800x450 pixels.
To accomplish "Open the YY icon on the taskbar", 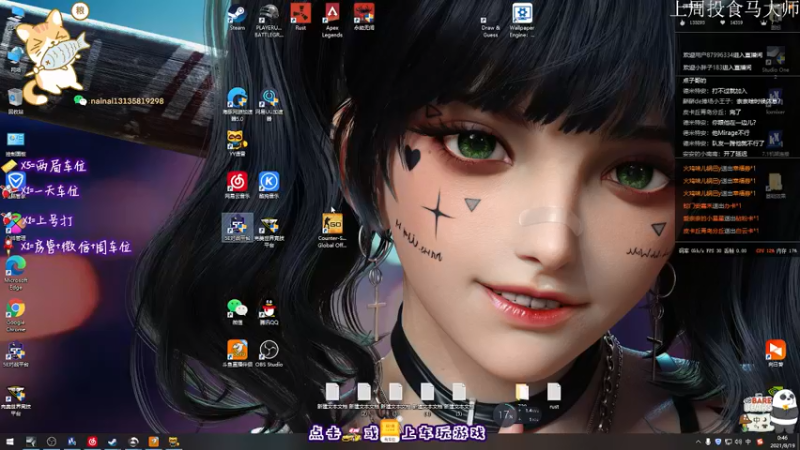I will [x=174, y=442].
